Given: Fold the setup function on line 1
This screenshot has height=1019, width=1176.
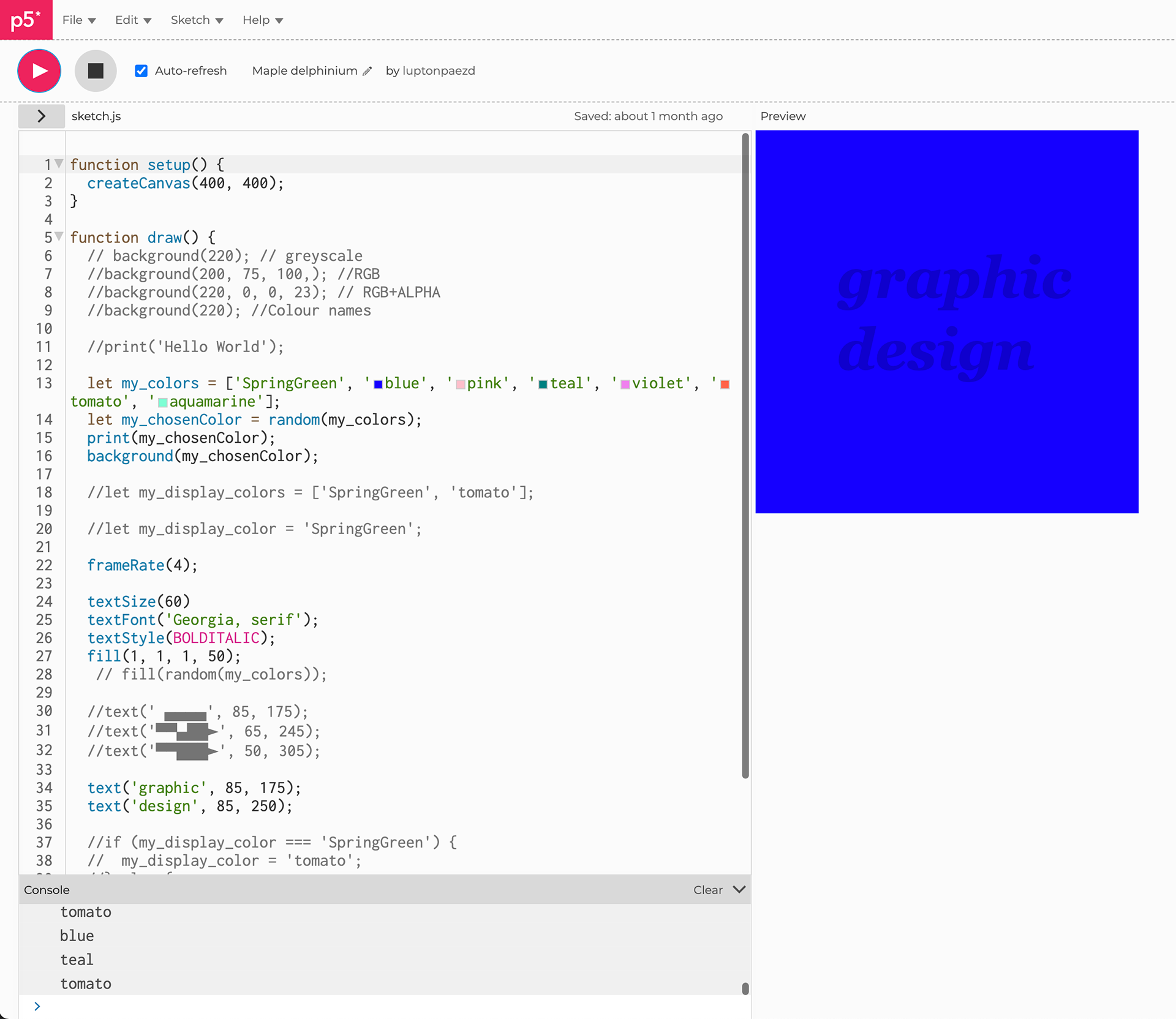Looking at the screenshot, I should (x=59, y=164).
